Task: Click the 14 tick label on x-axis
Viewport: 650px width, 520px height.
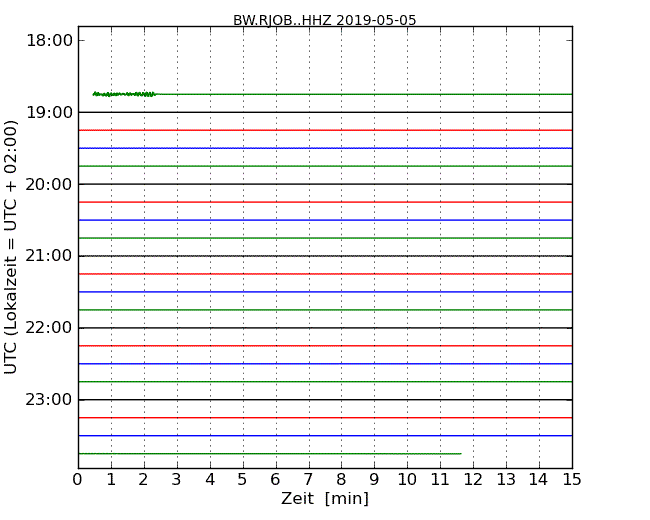Action: coord(538,479)
